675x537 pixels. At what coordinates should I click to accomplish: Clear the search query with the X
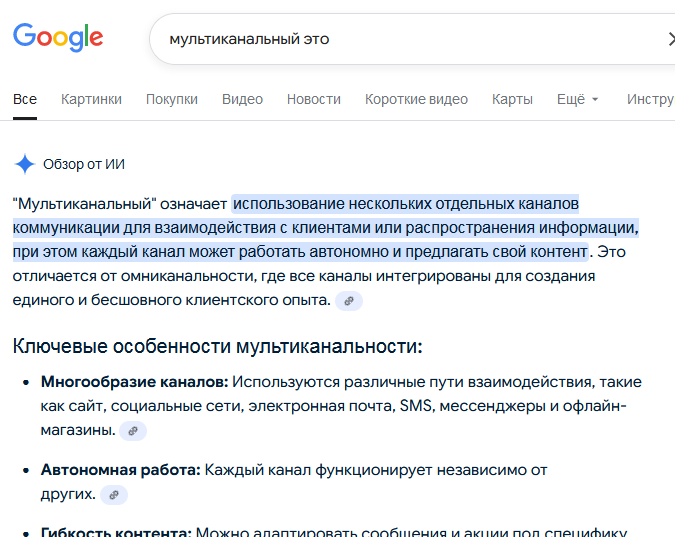(x=670, y=39)
